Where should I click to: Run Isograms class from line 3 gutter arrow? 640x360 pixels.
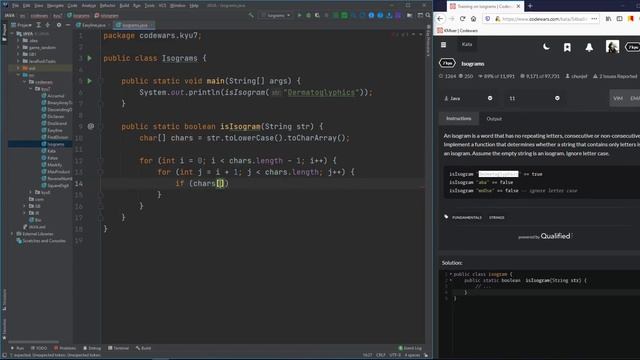click(x=89, y=58)
